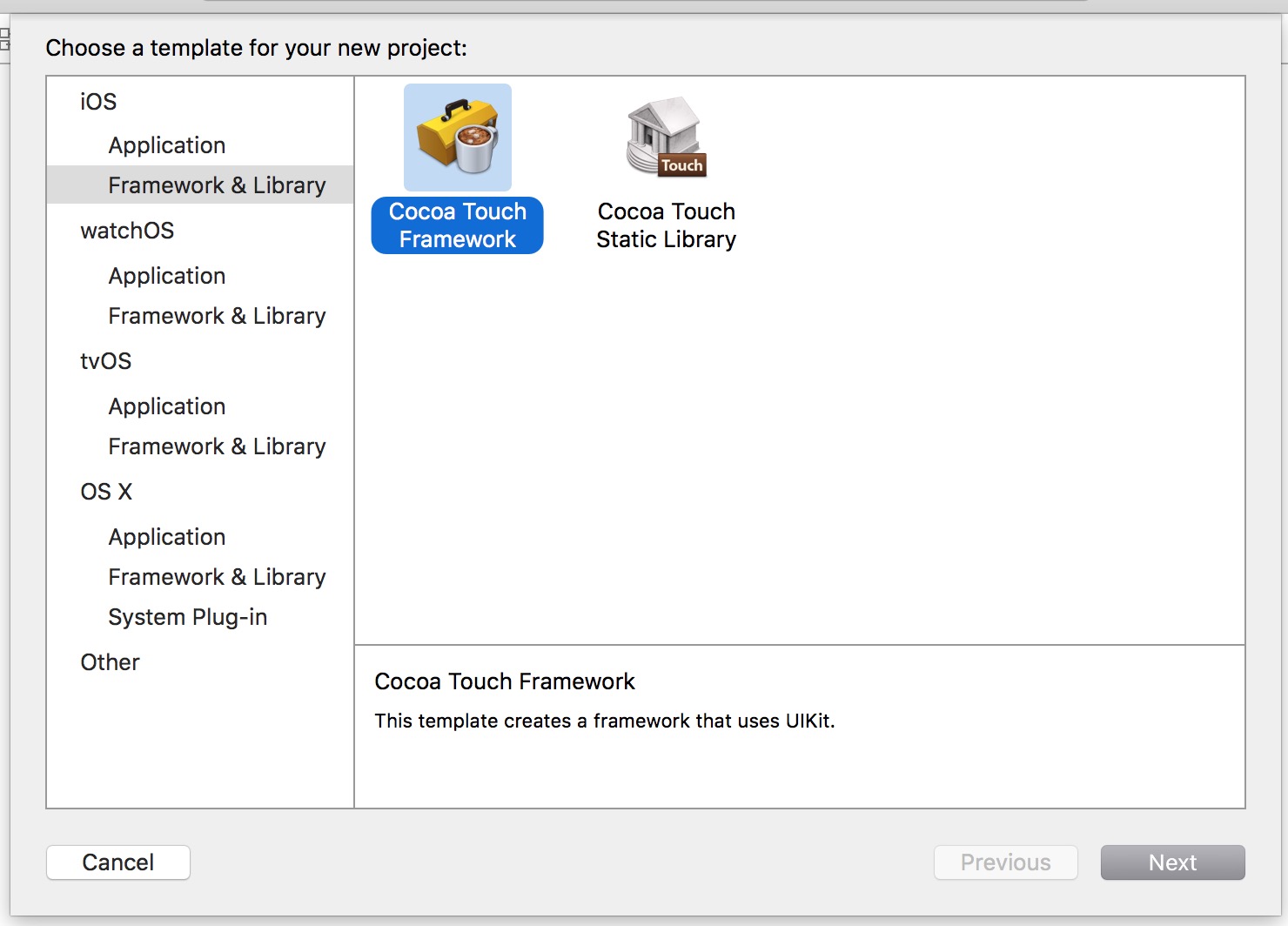Click the Cocoa Touch Static Library label

666,225
